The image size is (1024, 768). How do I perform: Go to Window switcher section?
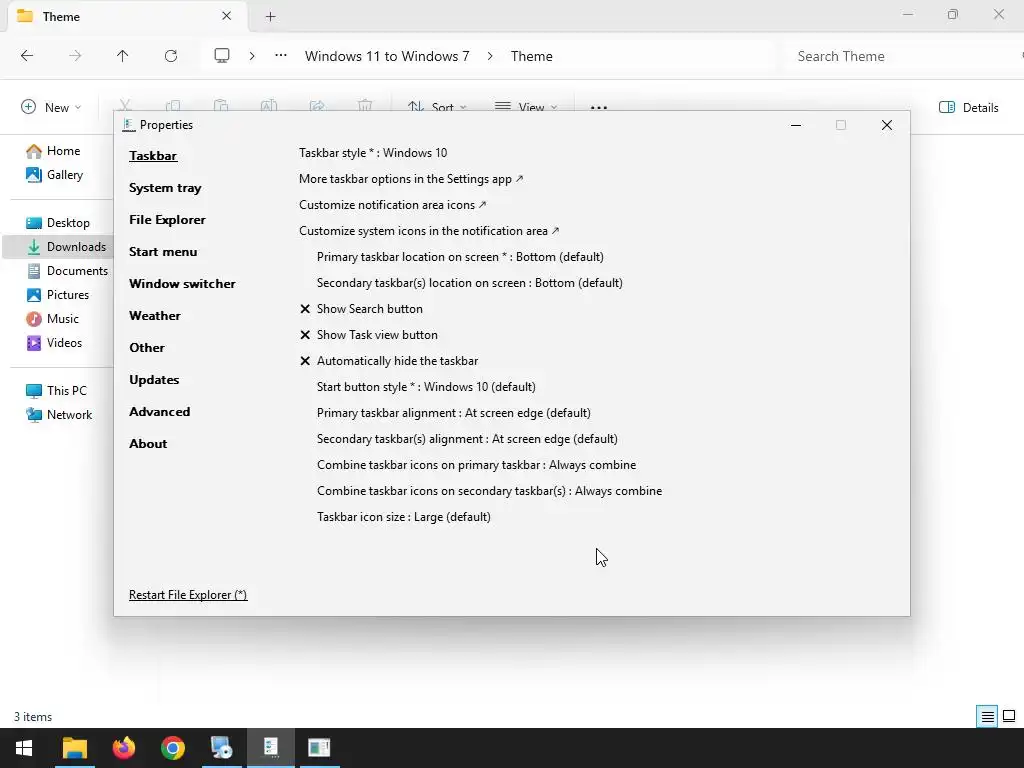(x=182, y=283)
